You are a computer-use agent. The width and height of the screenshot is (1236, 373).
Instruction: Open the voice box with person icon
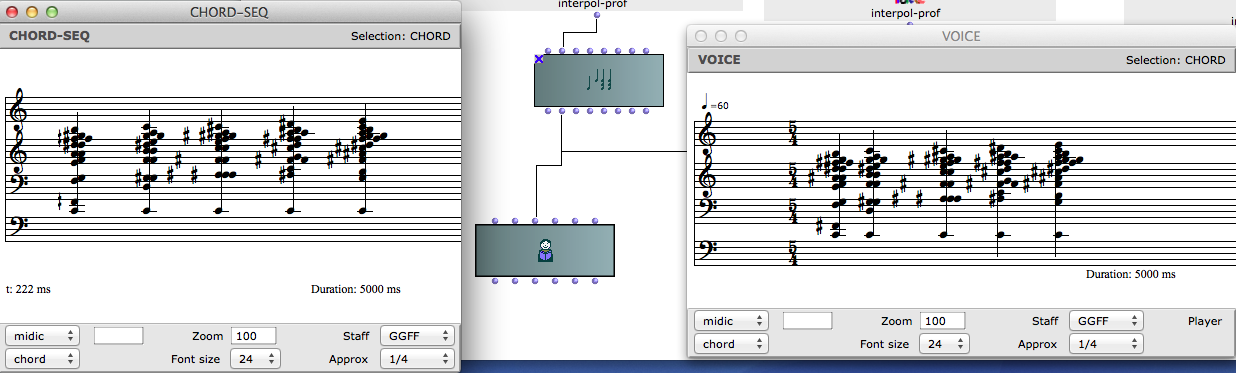545,250
